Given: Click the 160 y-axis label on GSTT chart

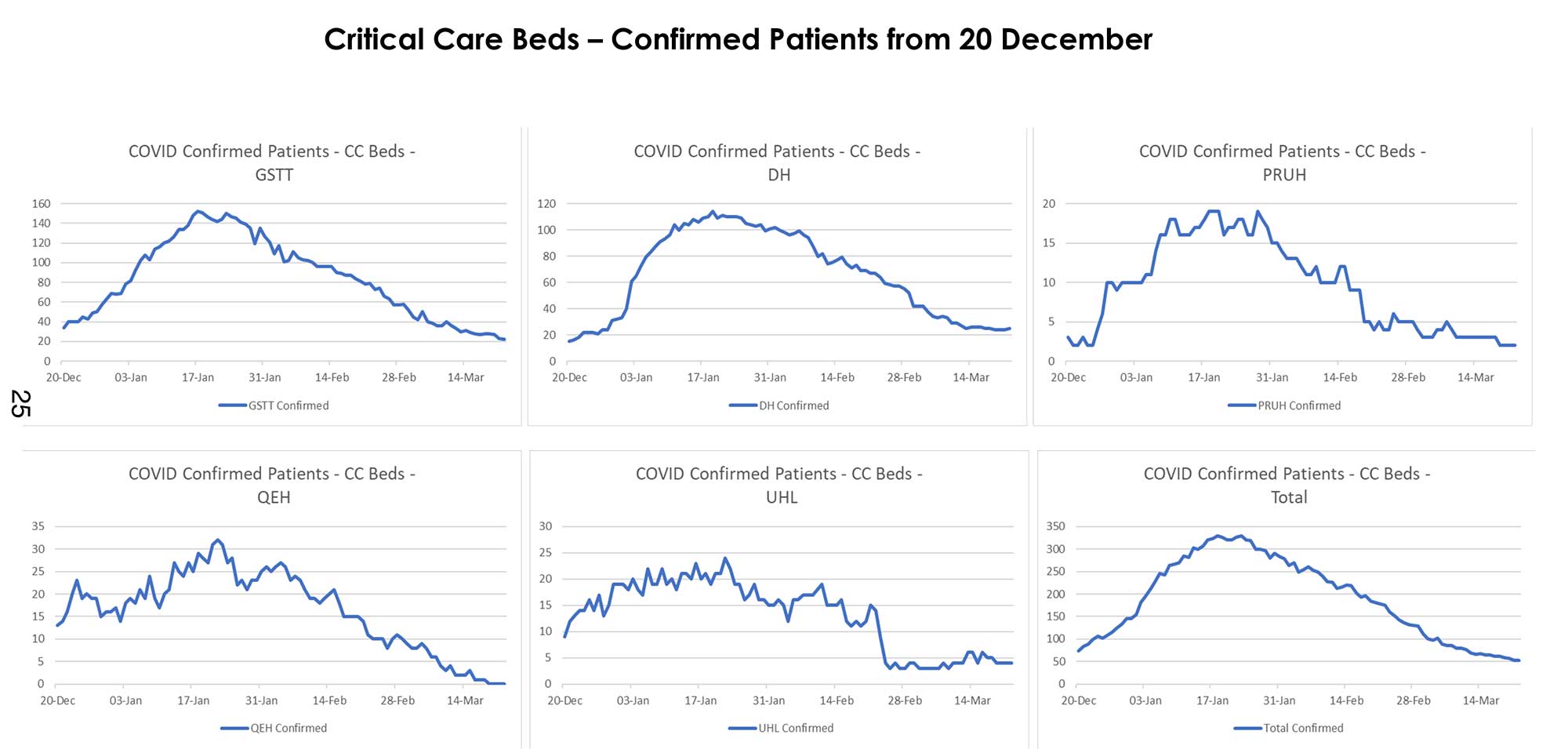Looking at the screenshot, I should [x=42, y=204].
